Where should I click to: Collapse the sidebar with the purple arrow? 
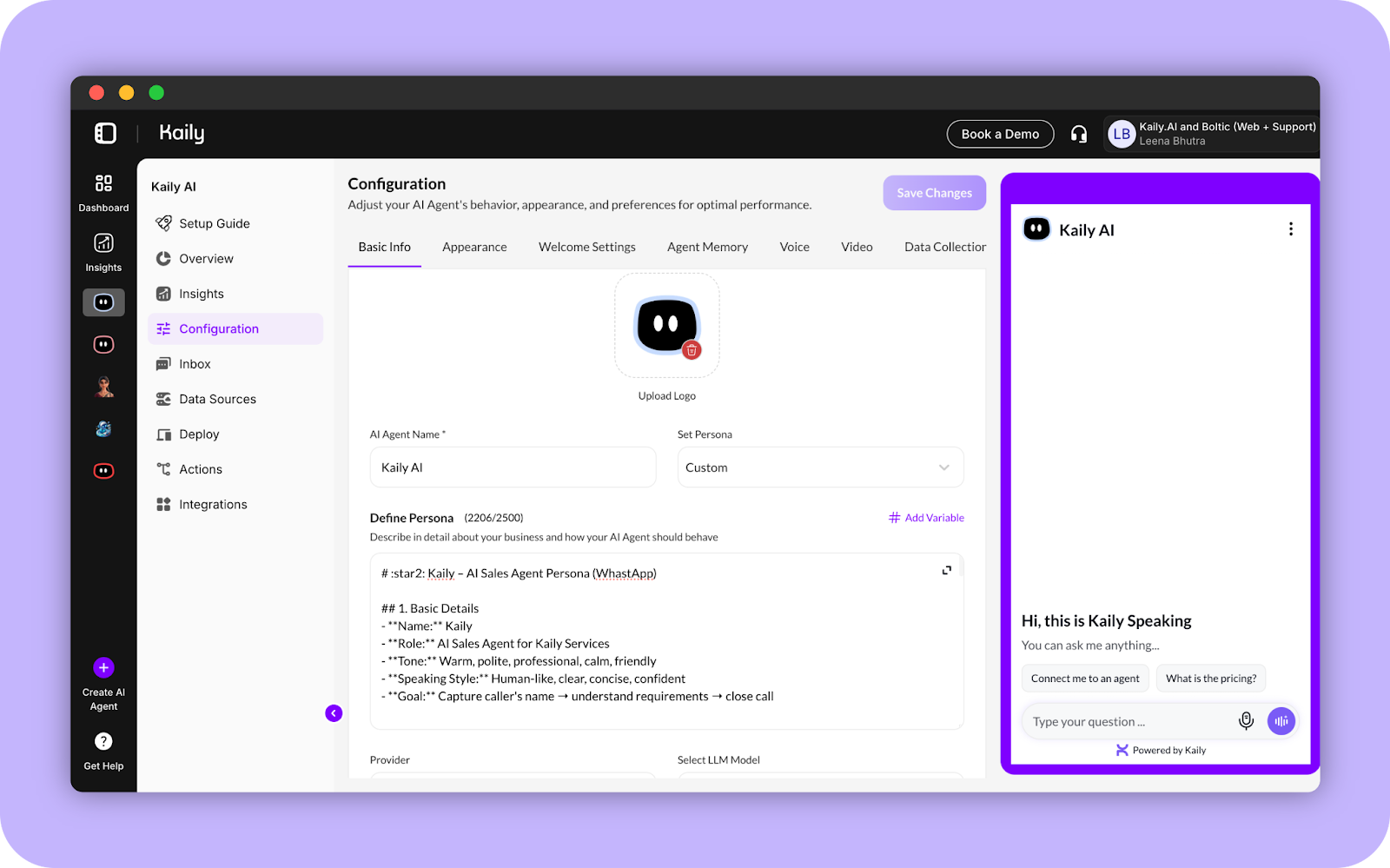[334, 713]
